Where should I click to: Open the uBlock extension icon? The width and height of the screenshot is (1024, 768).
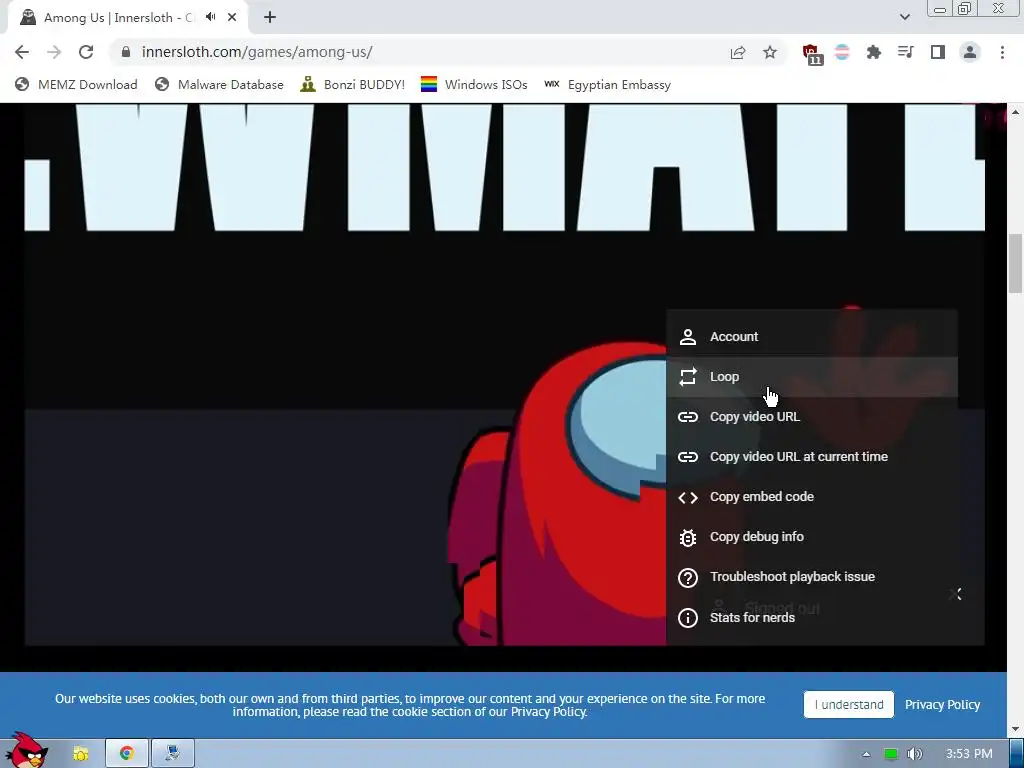[812, 54]
